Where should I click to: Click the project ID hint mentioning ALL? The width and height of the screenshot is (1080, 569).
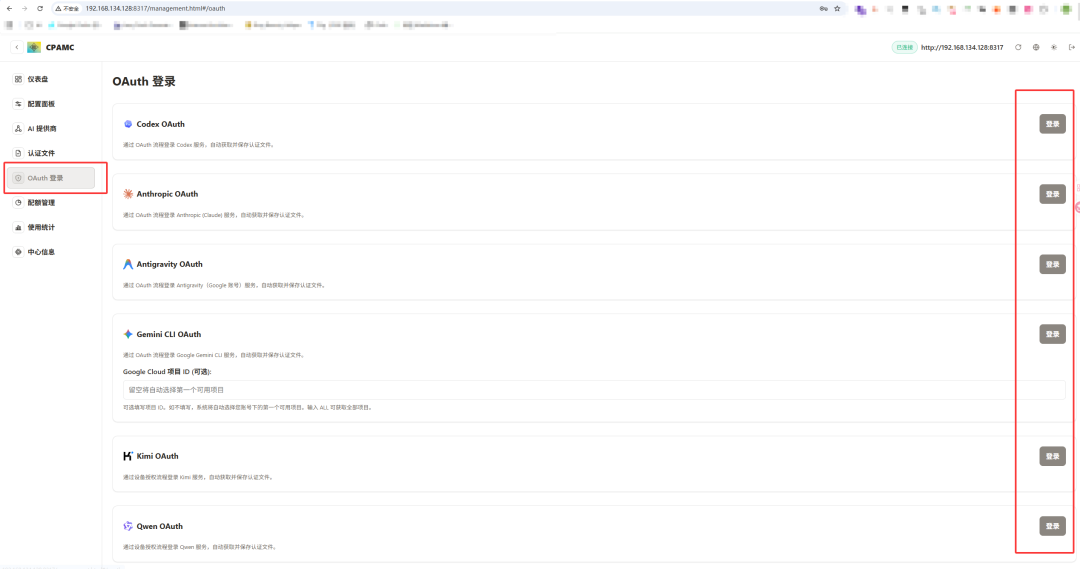click(249, 408)
